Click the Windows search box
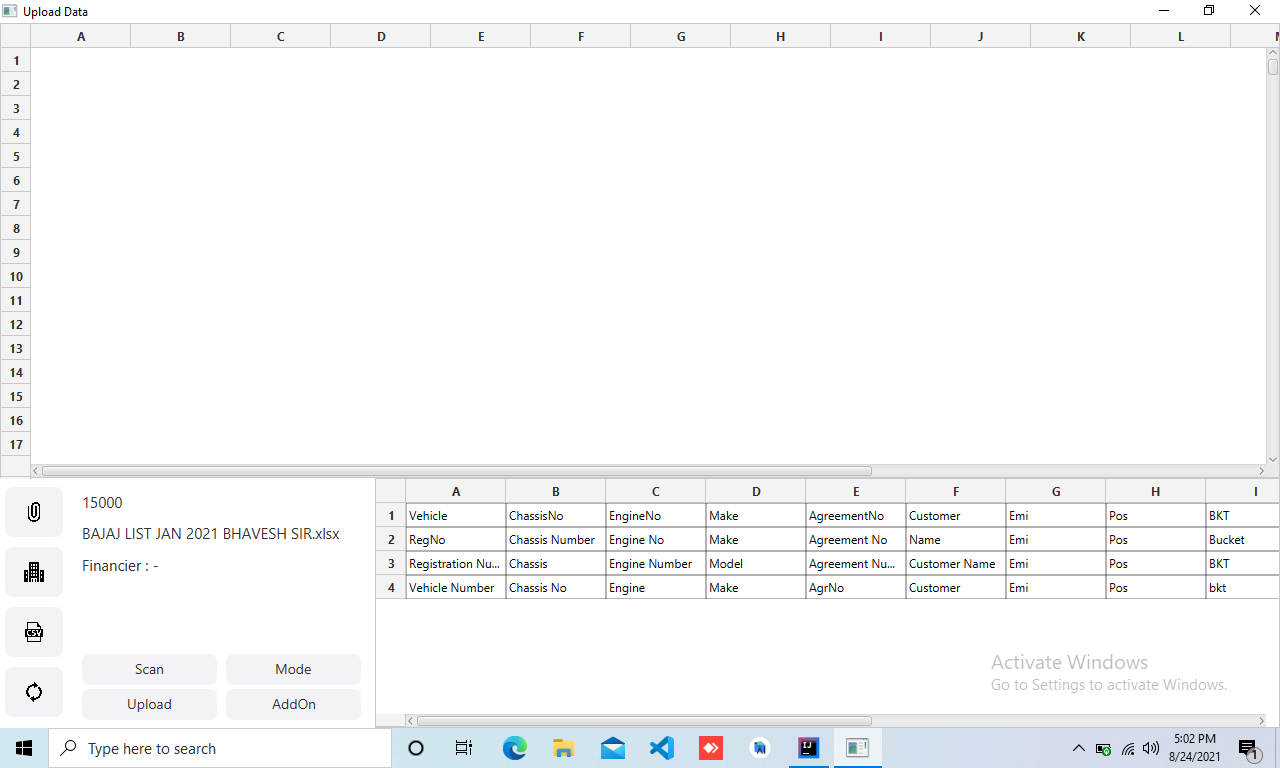The width and height of the screenshot is (1280, 768). pyautogui.click(x=220, y=747)
